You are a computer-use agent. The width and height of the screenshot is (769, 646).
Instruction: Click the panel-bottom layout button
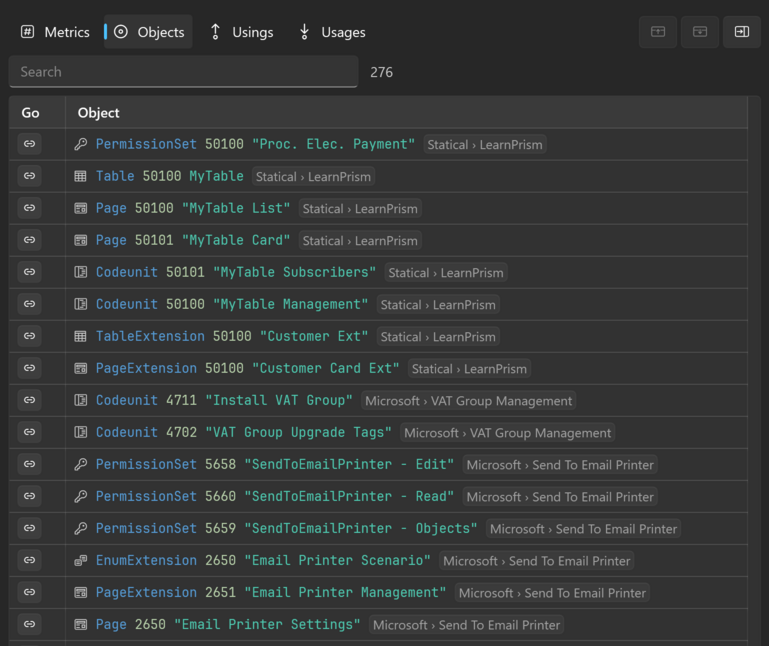(700, 32)
